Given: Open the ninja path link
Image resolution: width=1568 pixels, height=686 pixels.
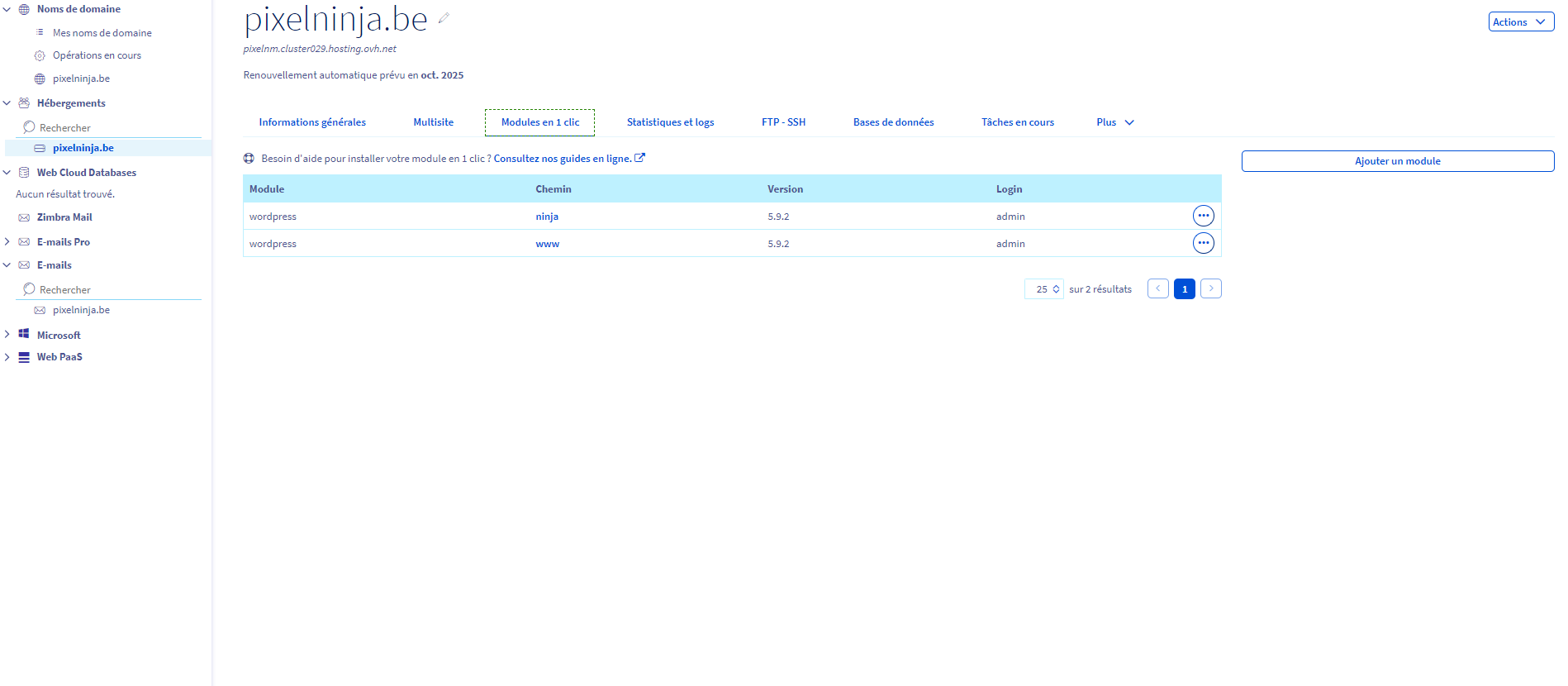Looking at the screenshot, I should (547, 217).
